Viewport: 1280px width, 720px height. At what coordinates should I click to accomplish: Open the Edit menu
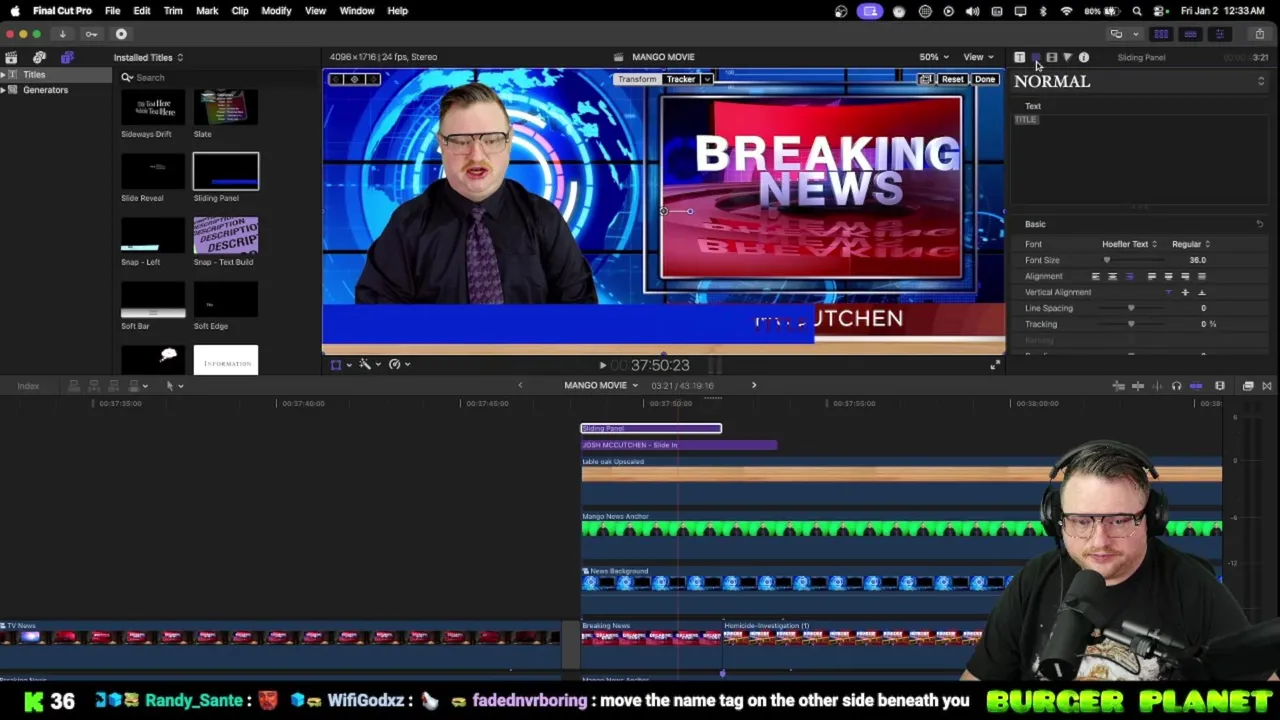pos(142,11)
